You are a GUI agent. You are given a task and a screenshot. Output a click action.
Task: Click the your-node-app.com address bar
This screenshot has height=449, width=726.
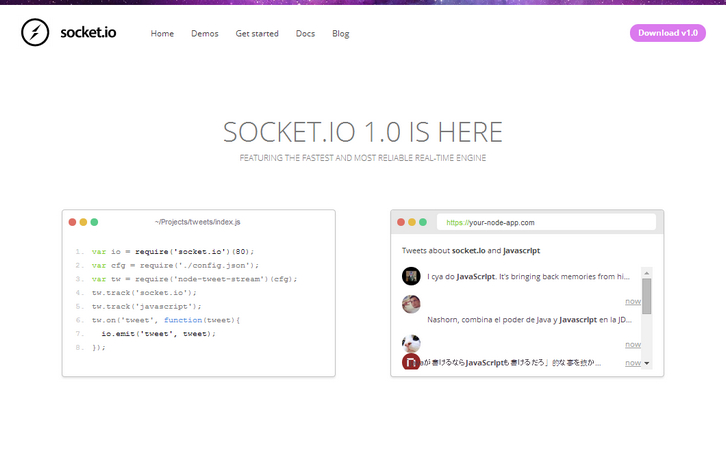click(x=546, y=222)
